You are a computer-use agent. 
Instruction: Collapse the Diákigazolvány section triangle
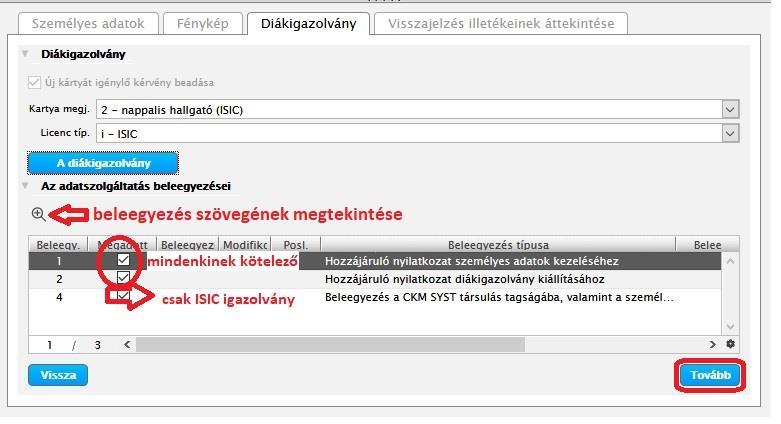(25, 54)
